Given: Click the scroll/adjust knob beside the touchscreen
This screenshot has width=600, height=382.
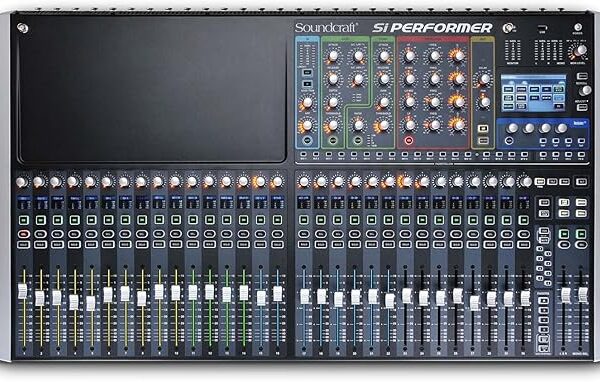Looking at the screenshot, I should [584, 91].
